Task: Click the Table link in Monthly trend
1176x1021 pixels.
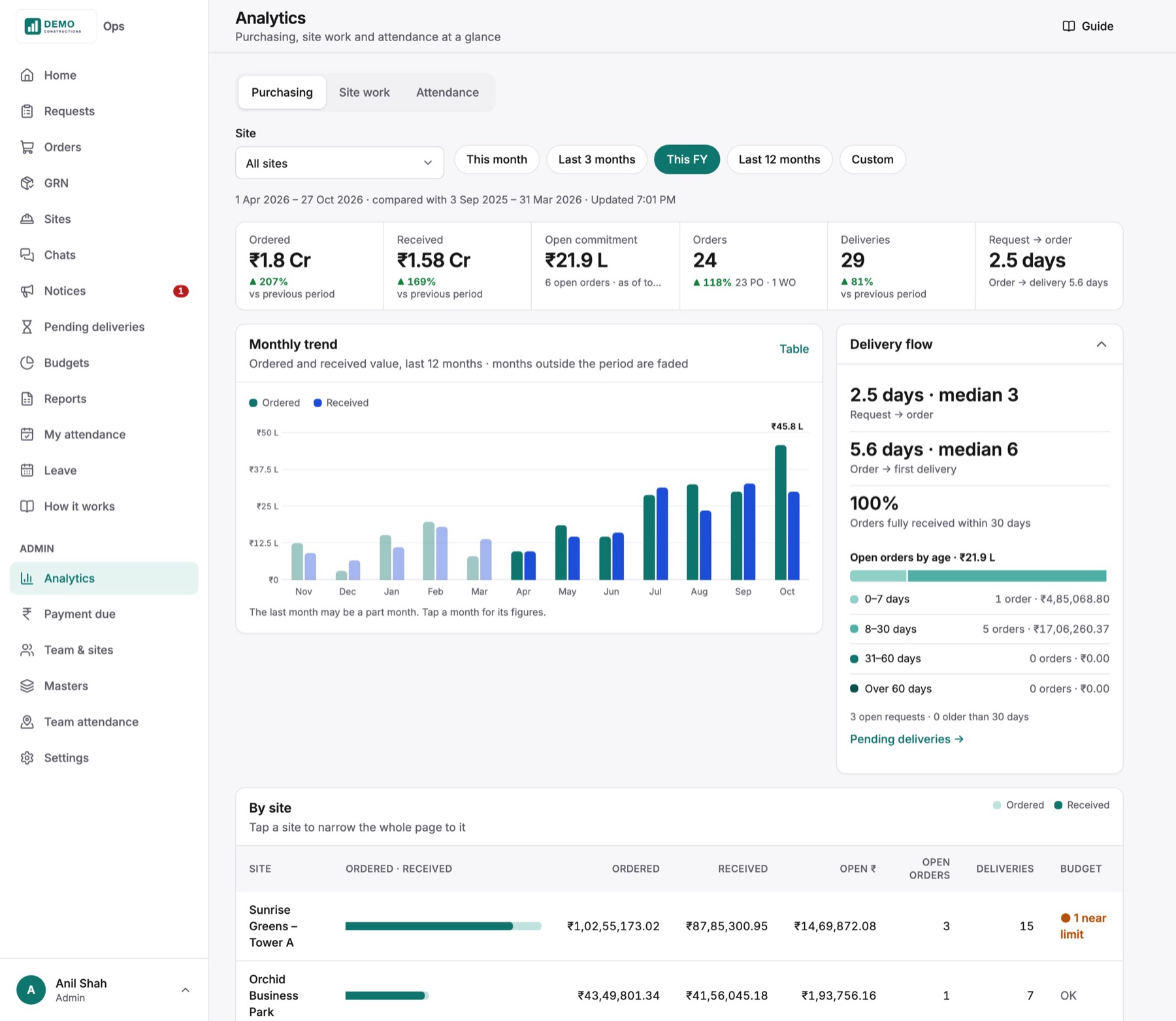Action: (794, 349)
